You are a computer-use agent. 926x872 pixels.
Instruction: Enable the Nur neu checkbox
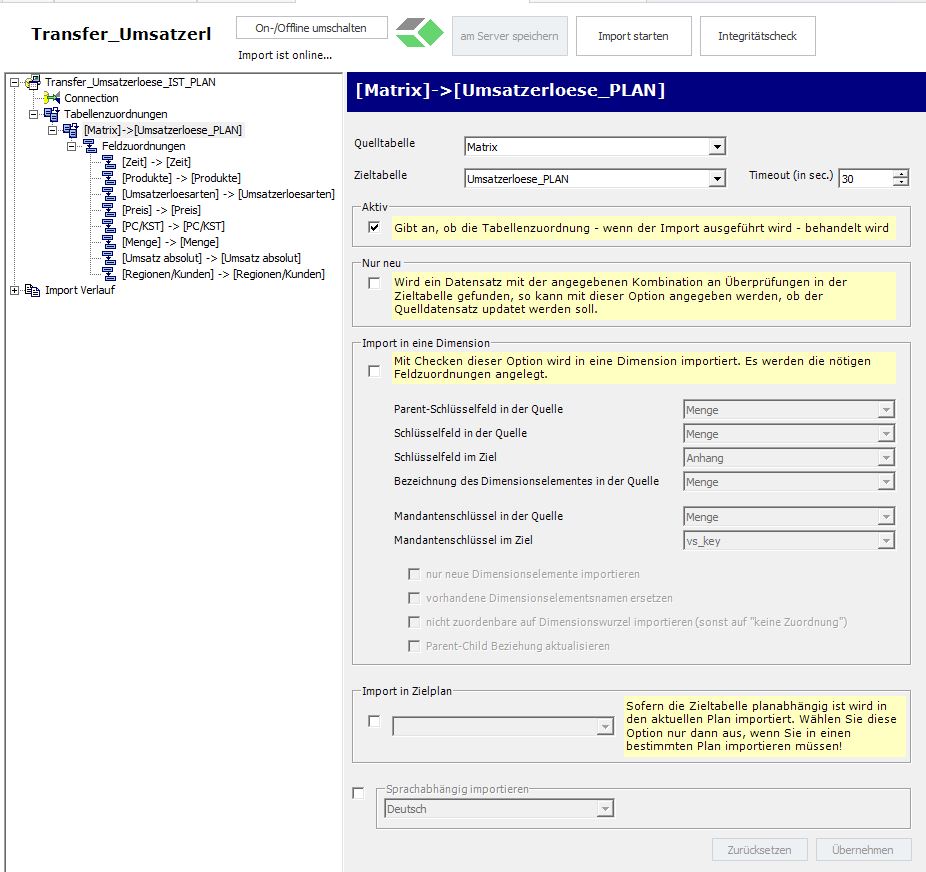click(374, 283)
